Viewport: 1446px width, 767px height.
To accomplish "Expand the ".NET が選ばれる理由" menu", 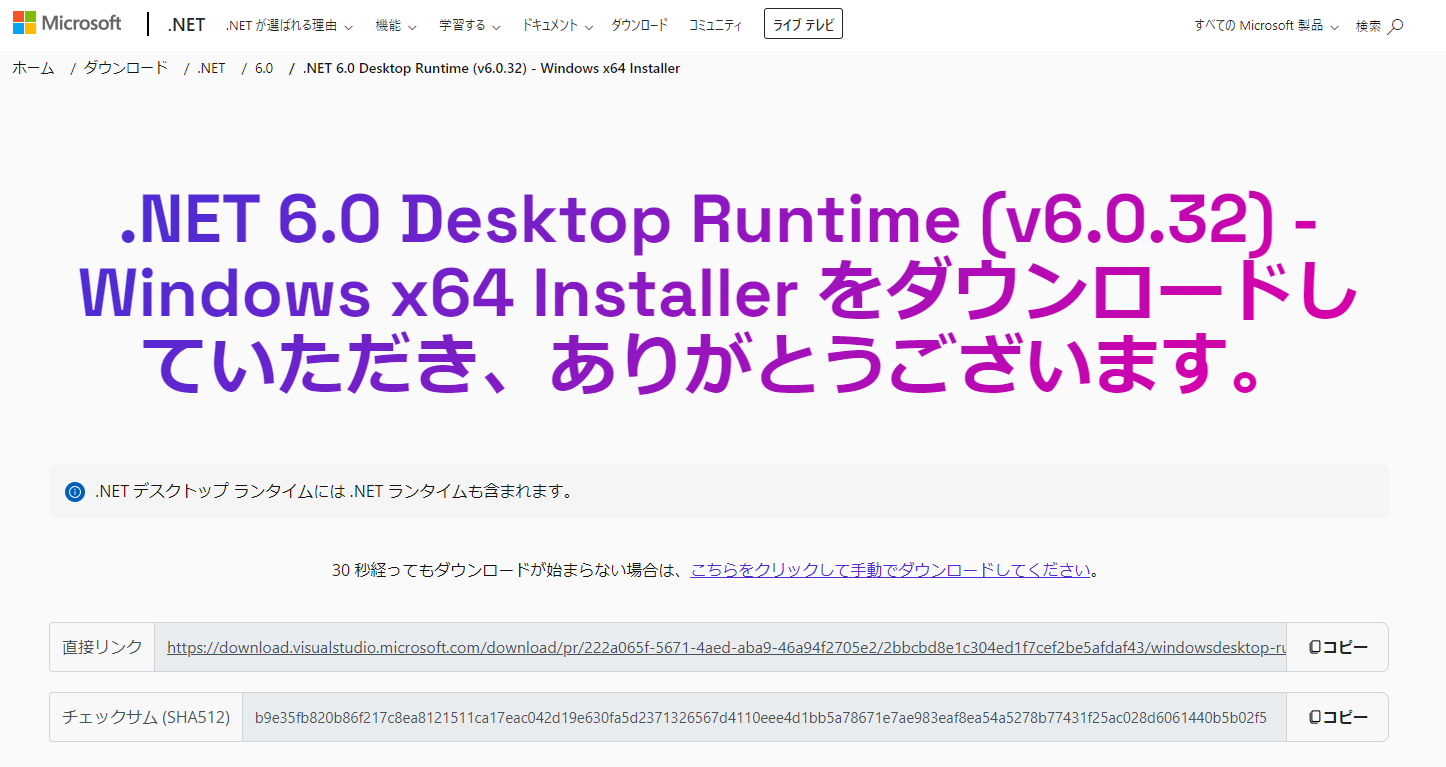I will tap(289, 26).
